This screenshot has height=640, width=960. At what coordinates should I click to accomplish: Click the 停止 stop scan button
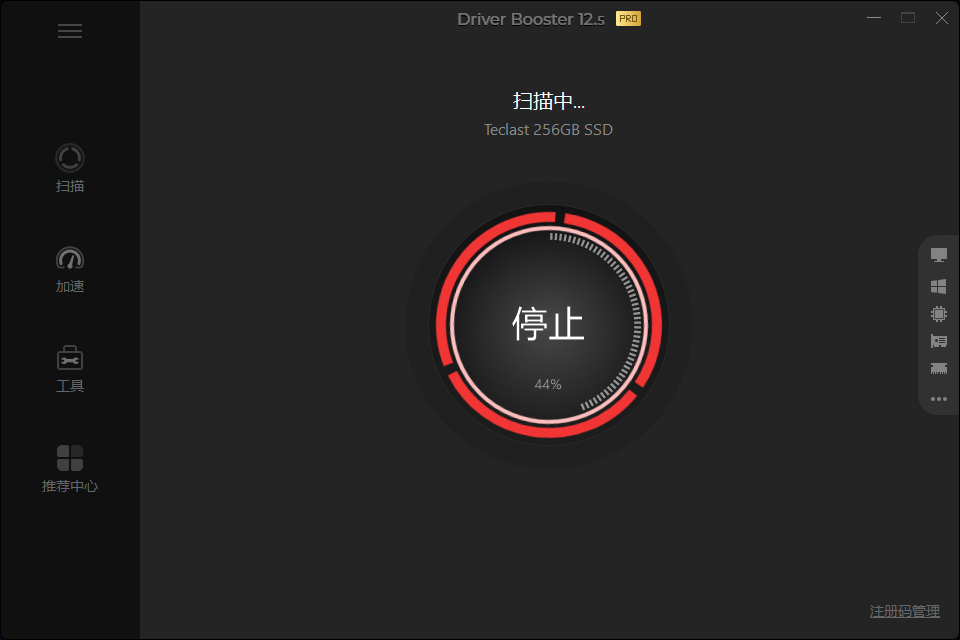(549, 324)
